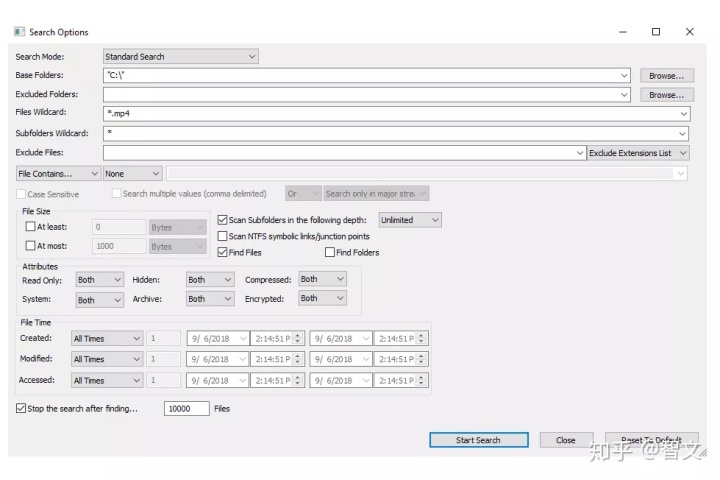Viewport: 720px width, 480px height.
Task: Open the File Contains dropdown
Action: tap(58, 174)
